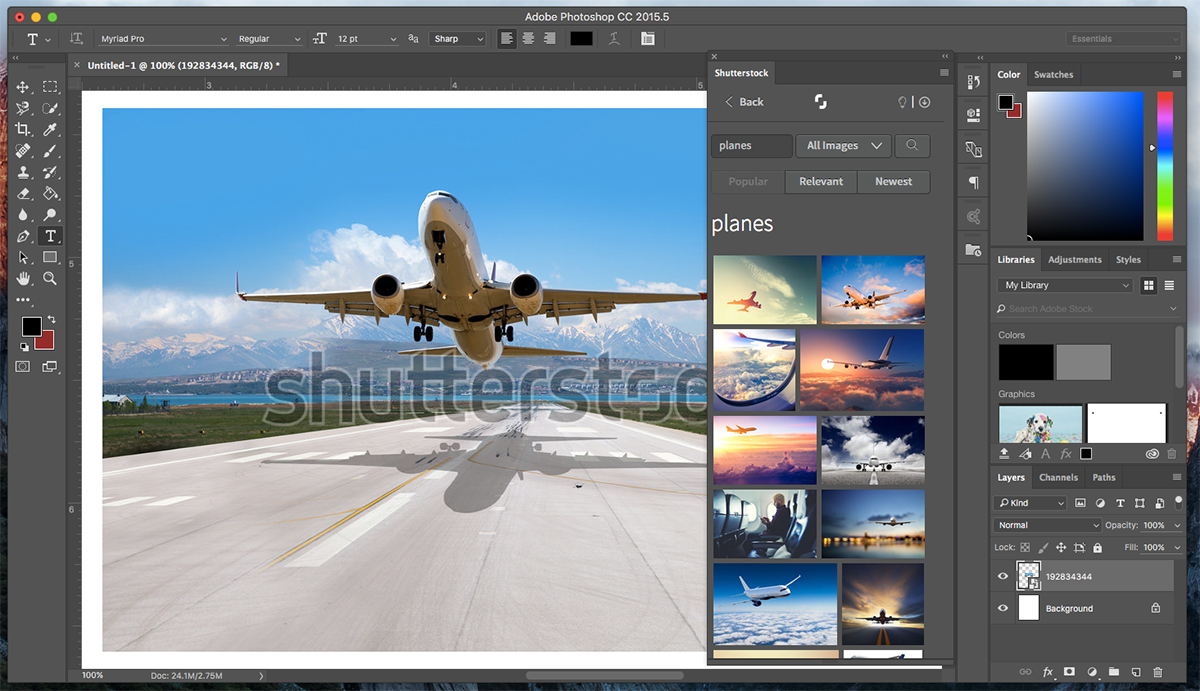Screen dimensions: 1200x691
Task: Click the Delete layer trash icon
Action: [1158, 672]
